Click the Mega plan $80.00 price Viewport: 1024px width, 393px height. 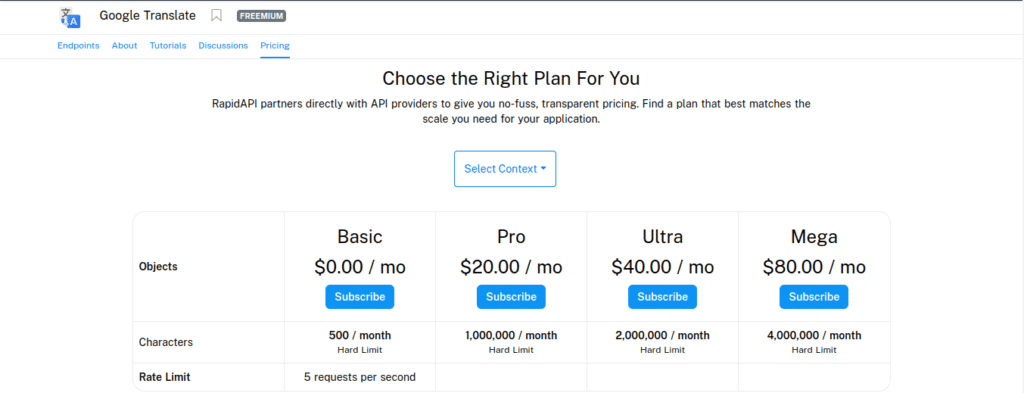814,267
